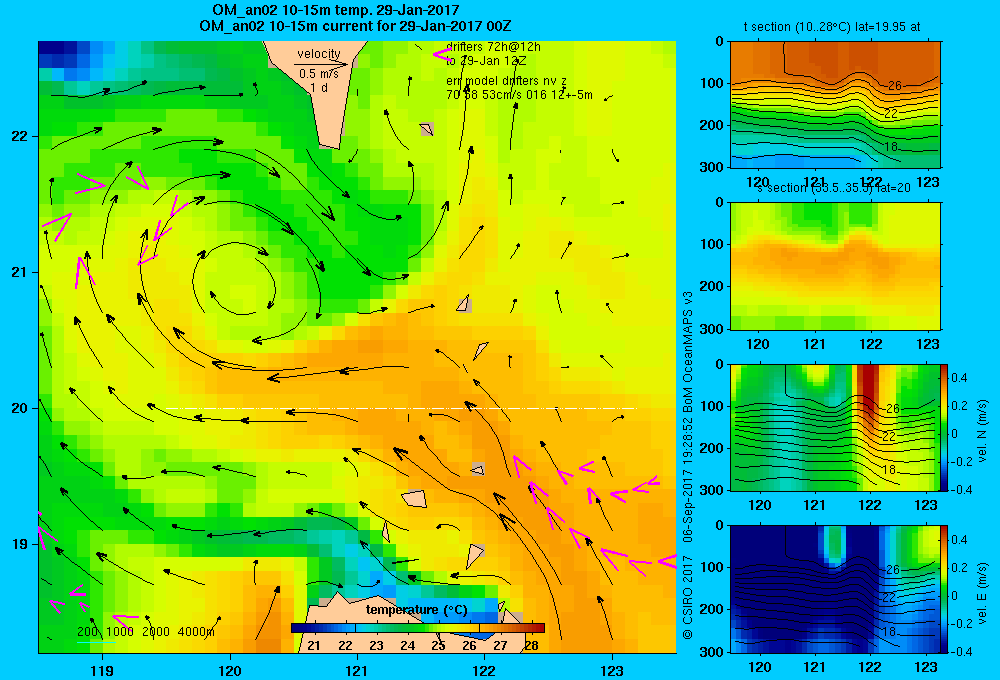Open the vel. E section plot panel
The height and width of the screenshot is (680, 1000).
click(835, 589)
